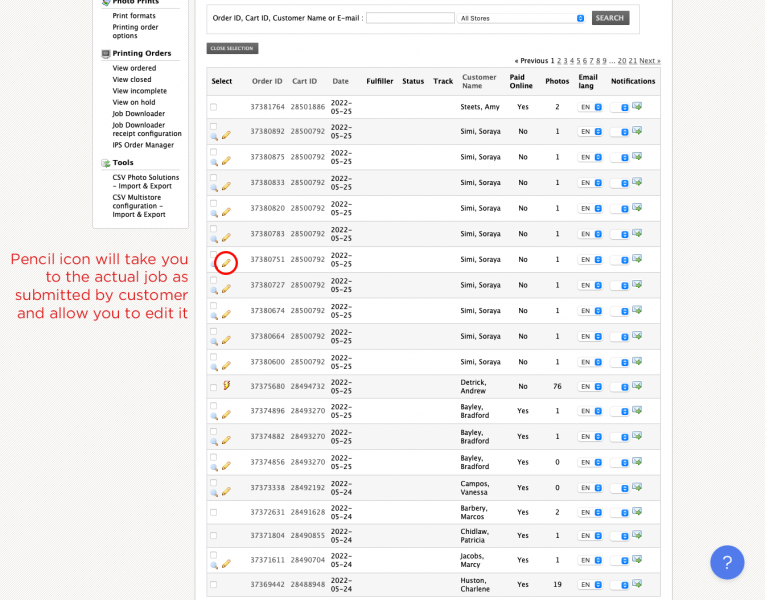This screenshot has height=600, width=765.
Task: Check the box for order 37371804
Action: click(x=214, y=536)
